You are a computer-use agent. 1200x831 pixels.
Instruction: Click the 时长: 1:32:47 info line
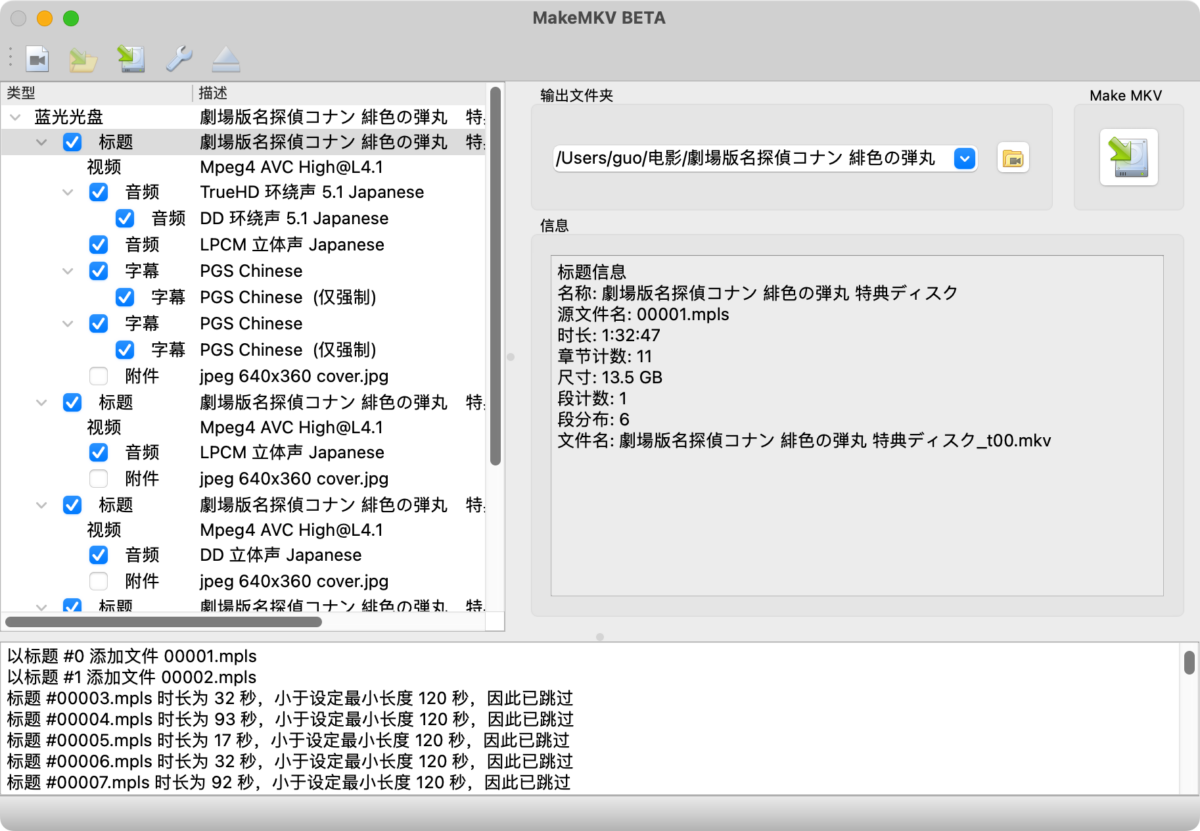coord(608,335)
